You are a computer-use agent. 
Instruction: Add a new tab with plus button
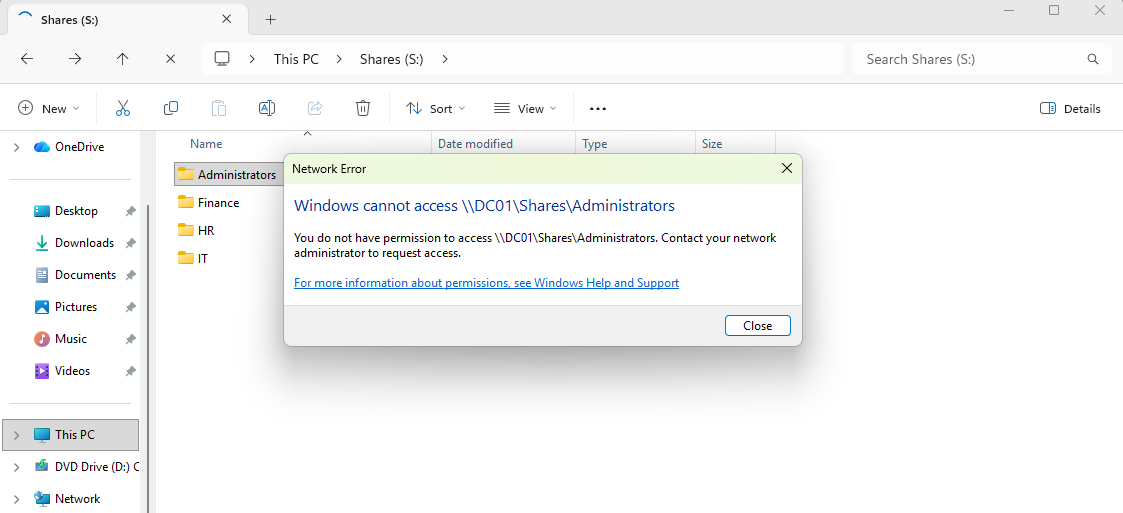coord(270,19)
